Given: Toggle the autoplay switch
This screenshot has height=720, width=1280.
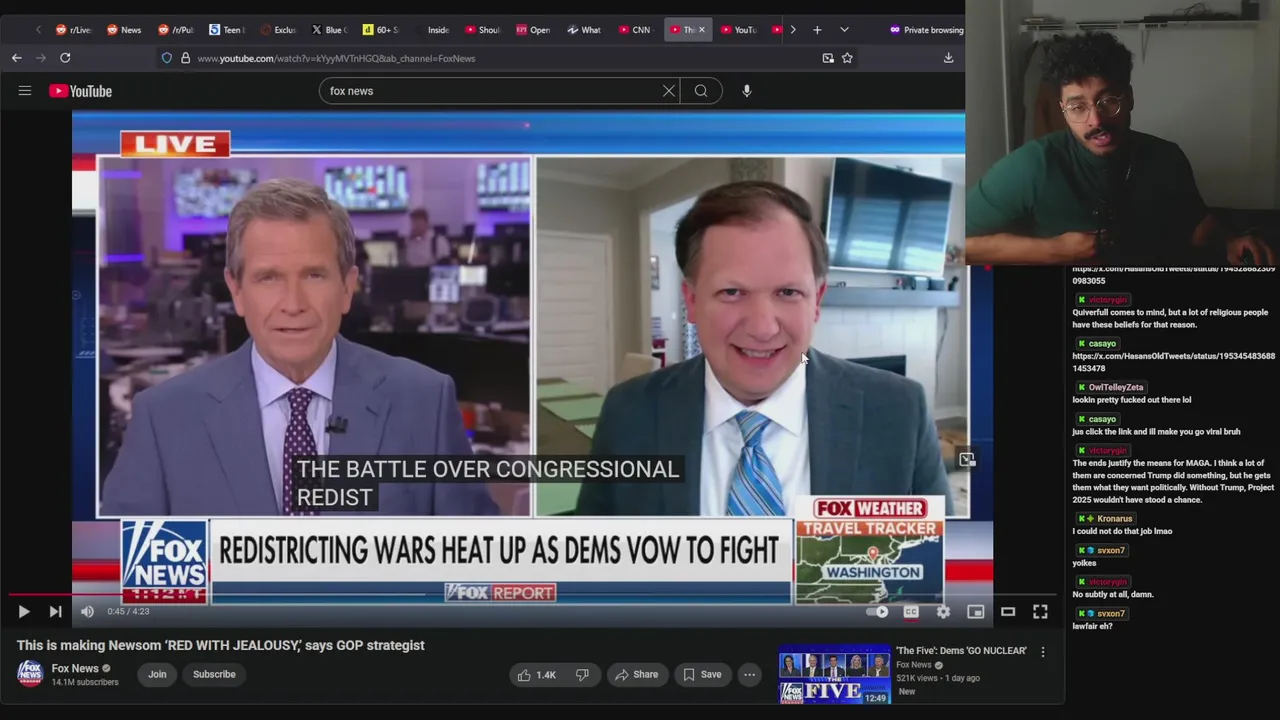Looking at the screenshot, I should (x=877, y=612).
